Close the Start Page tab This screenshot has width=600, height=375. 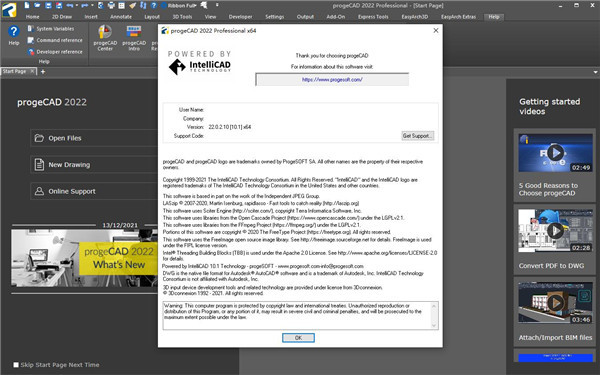(x=33, y=71)
